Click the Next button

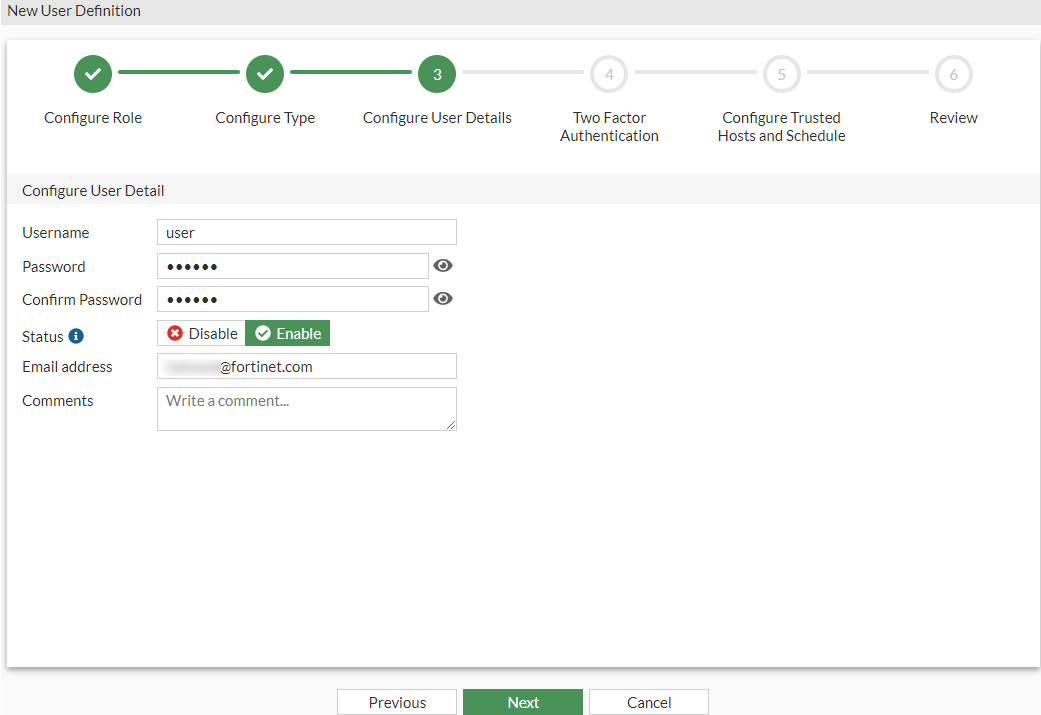click(x=522, y=701)
